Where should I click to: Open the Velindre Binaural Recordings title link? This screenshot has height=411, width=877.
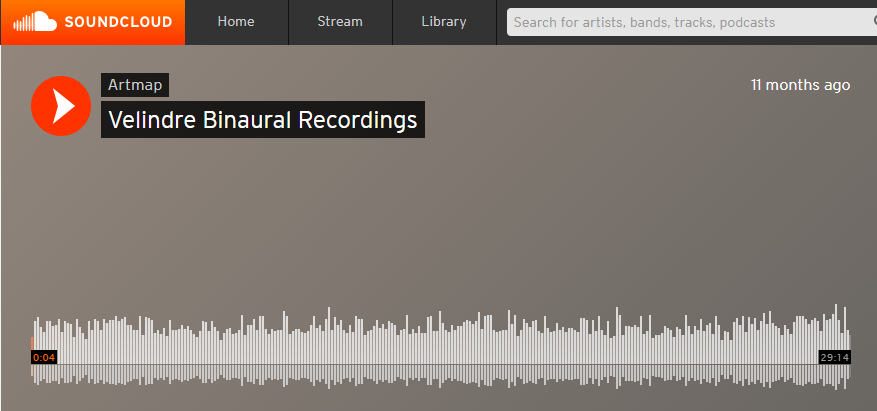click(263, 119)
